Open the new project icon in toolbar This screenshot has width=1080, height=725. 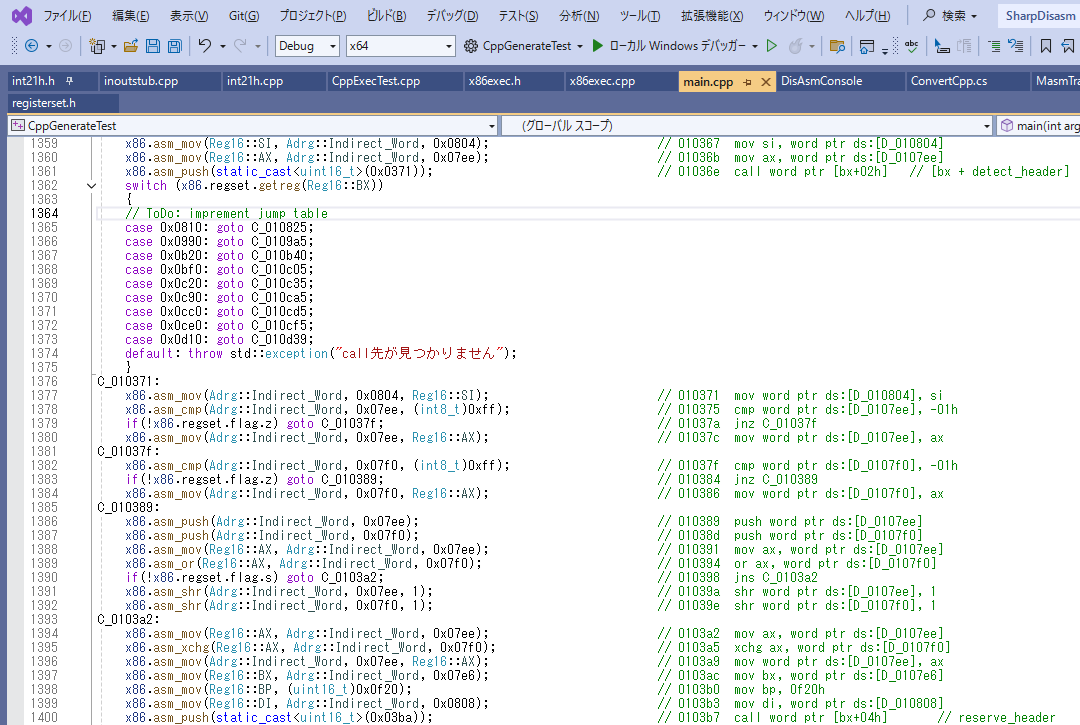click(97, 46)
